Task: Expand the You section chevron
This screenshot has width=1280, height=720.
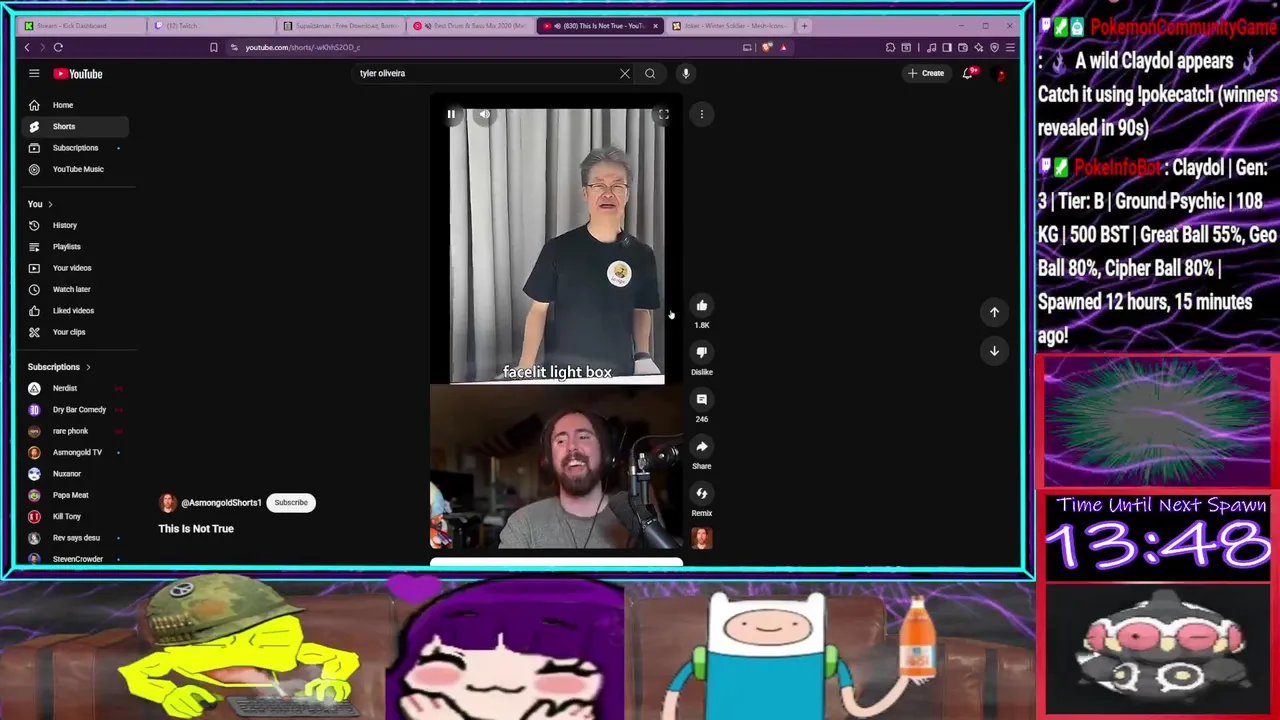Action: coord(50,204)
